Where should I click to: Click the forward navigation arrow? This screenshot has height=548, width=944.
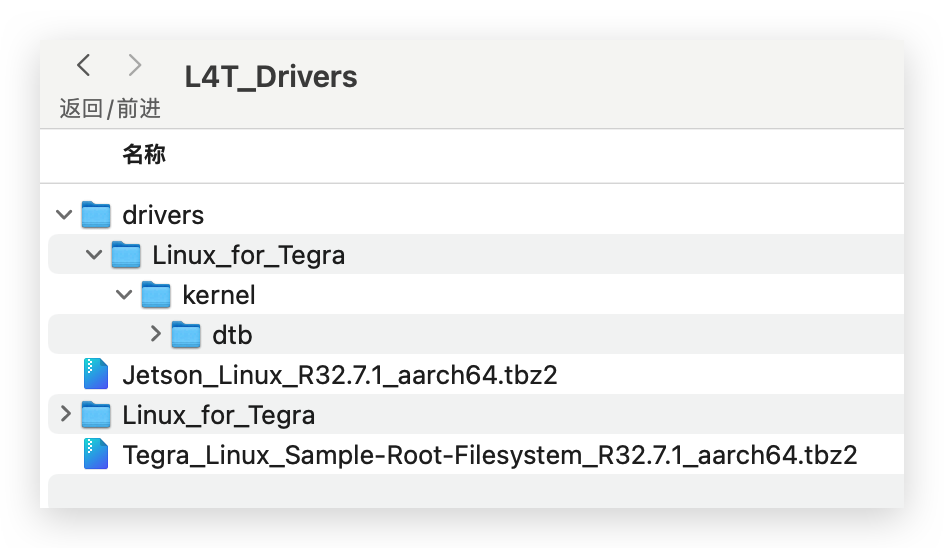click(x=135, y=65)
